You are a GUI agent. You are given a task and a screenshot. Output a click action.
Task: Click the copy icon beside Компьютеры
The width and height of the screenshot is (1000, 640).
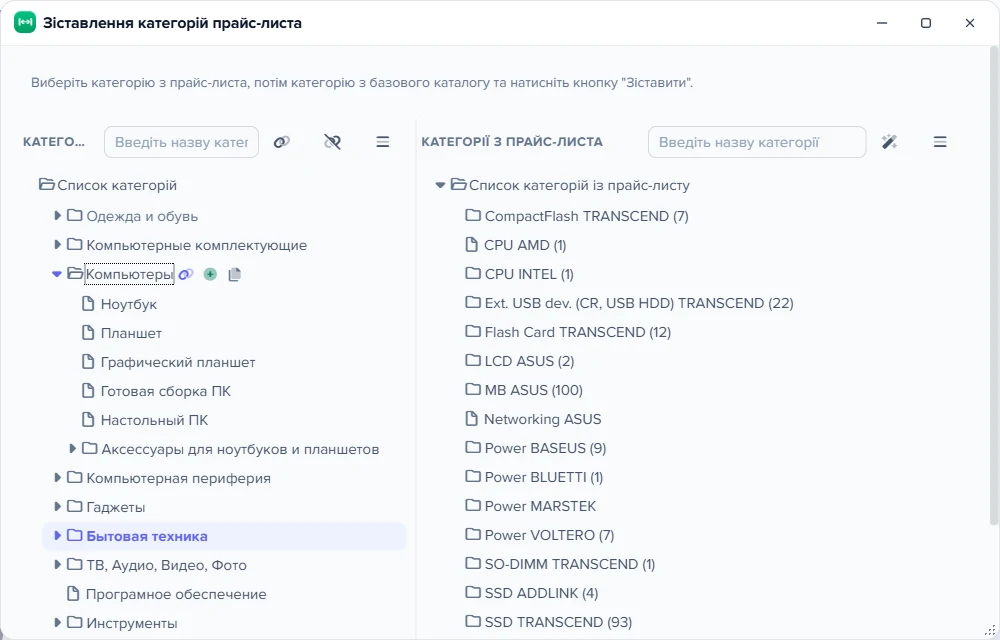tap(235, 275)
